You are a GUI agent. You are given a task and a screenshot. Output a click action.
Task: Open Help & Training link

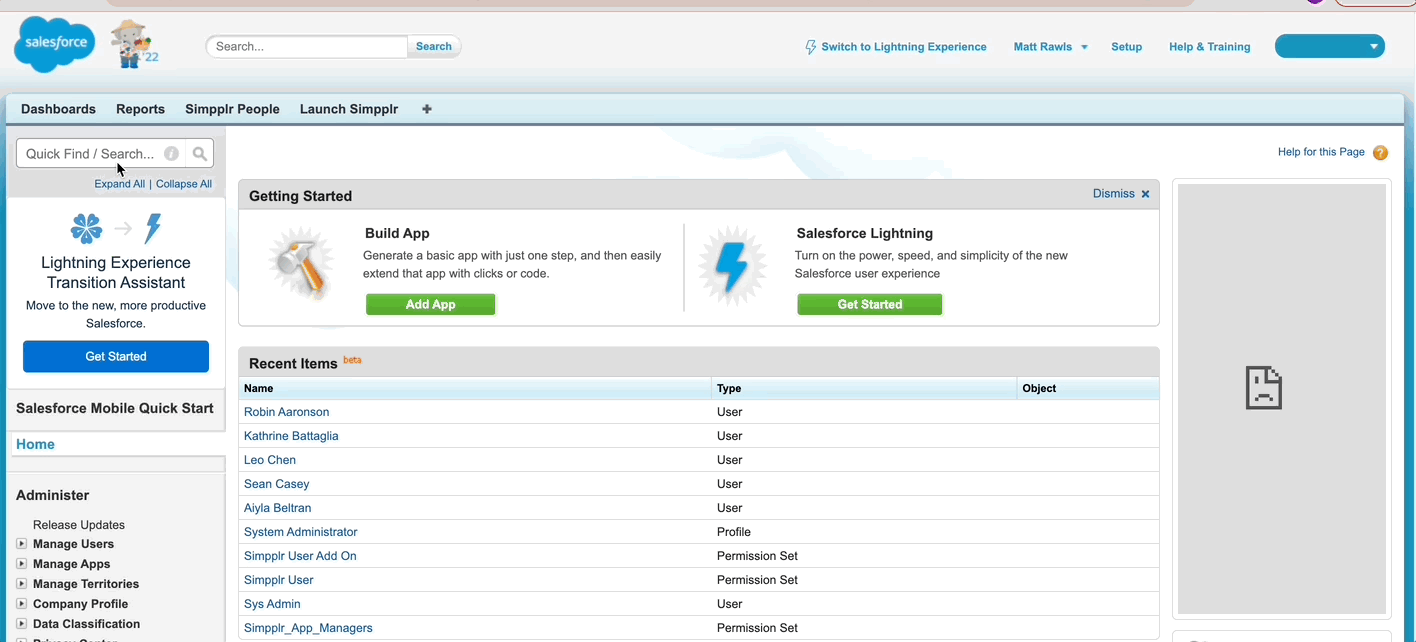pyautogui.click(x=1210, y=47)
